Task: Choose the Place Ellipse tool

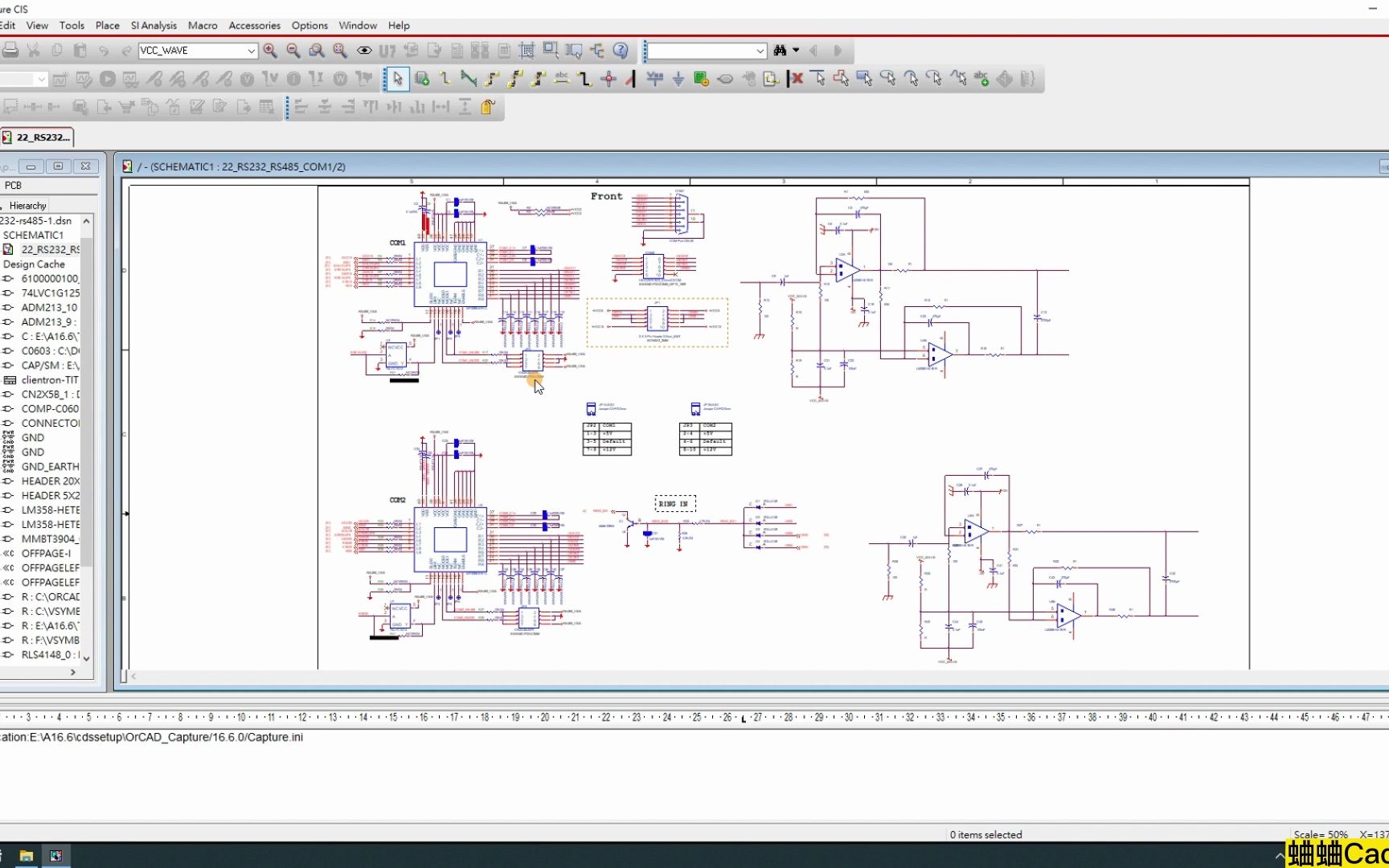Action: coord(888,79)
